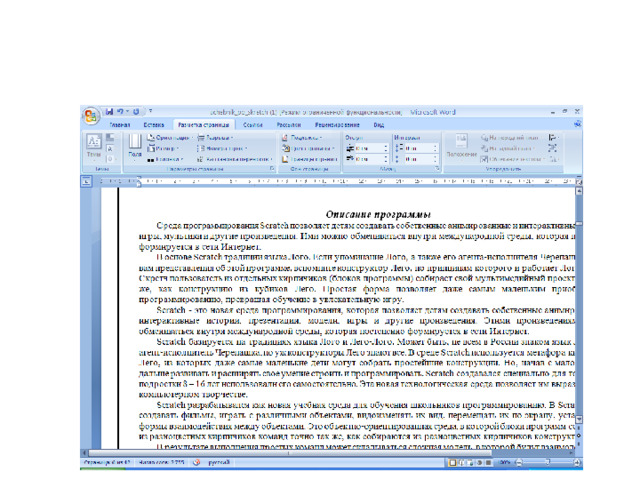
Task: Click На передний план button
Action: pyautogui.click(x=510, y=138)
